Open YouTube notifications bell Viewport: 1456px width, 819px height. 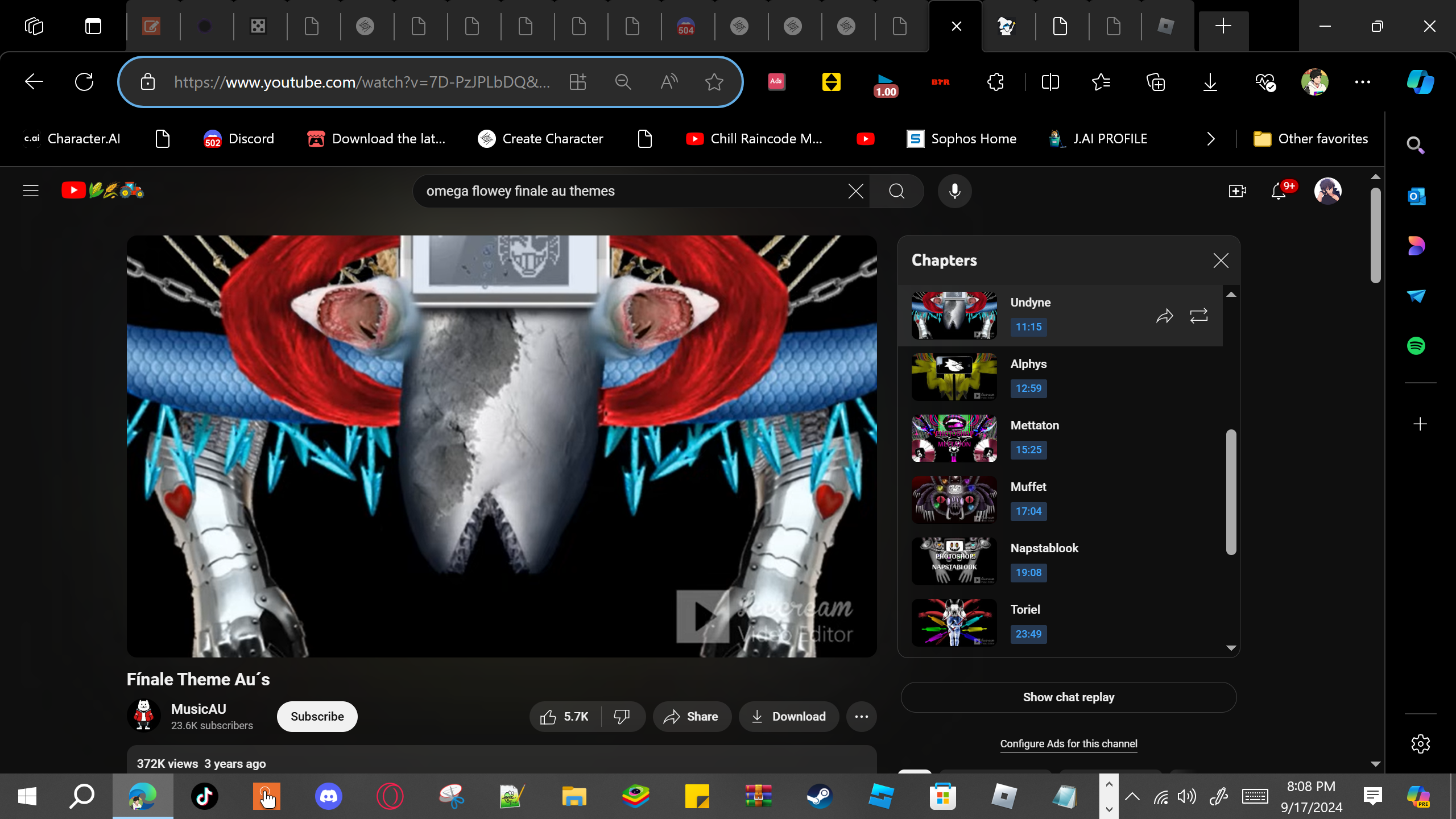pyautogui.click(x=1279, y=191)
